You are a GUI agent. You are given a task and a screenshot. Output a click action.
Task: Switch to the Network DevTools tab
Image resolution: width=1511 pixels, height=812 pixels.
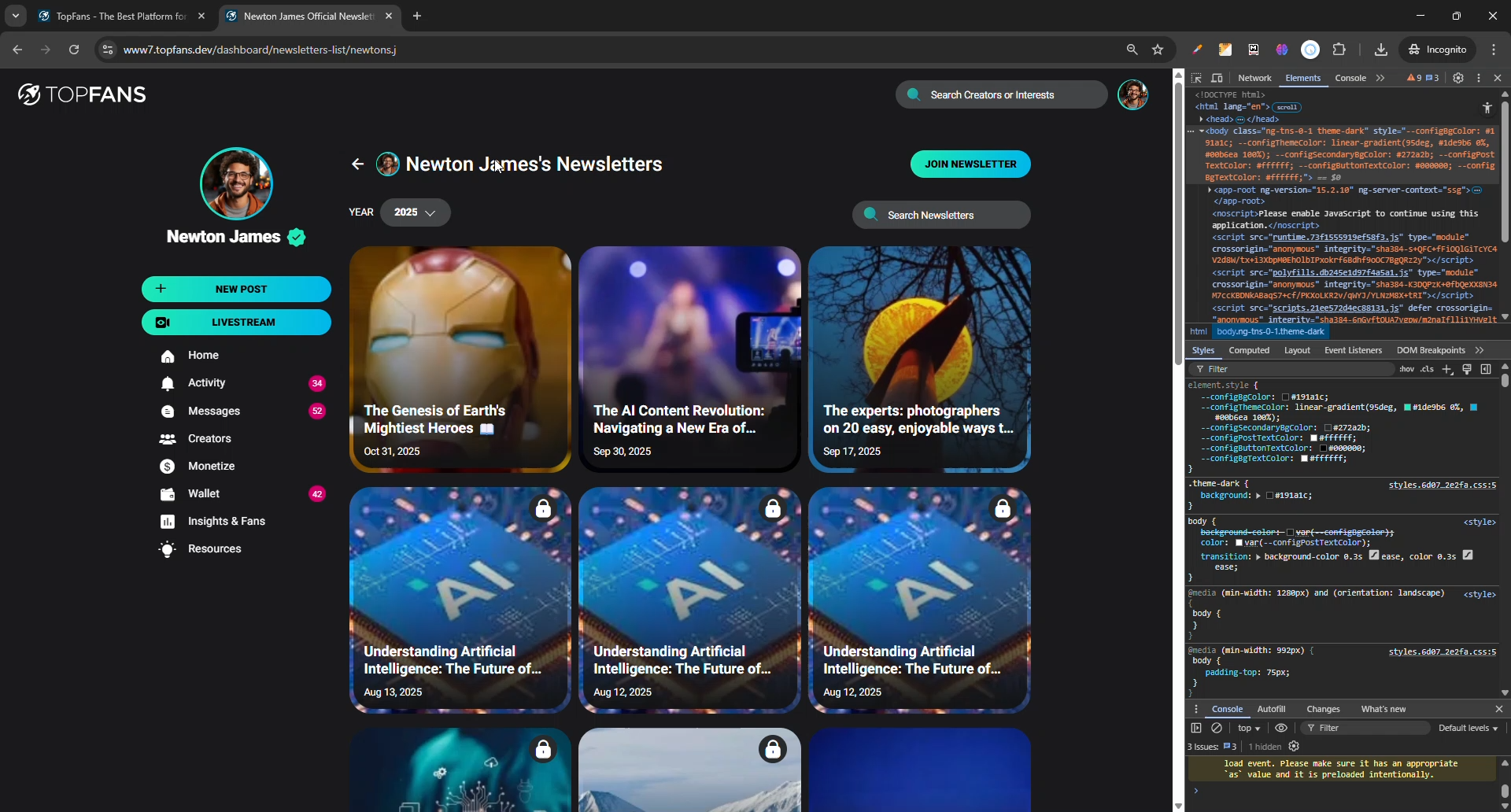click(x=1254, y=79)
